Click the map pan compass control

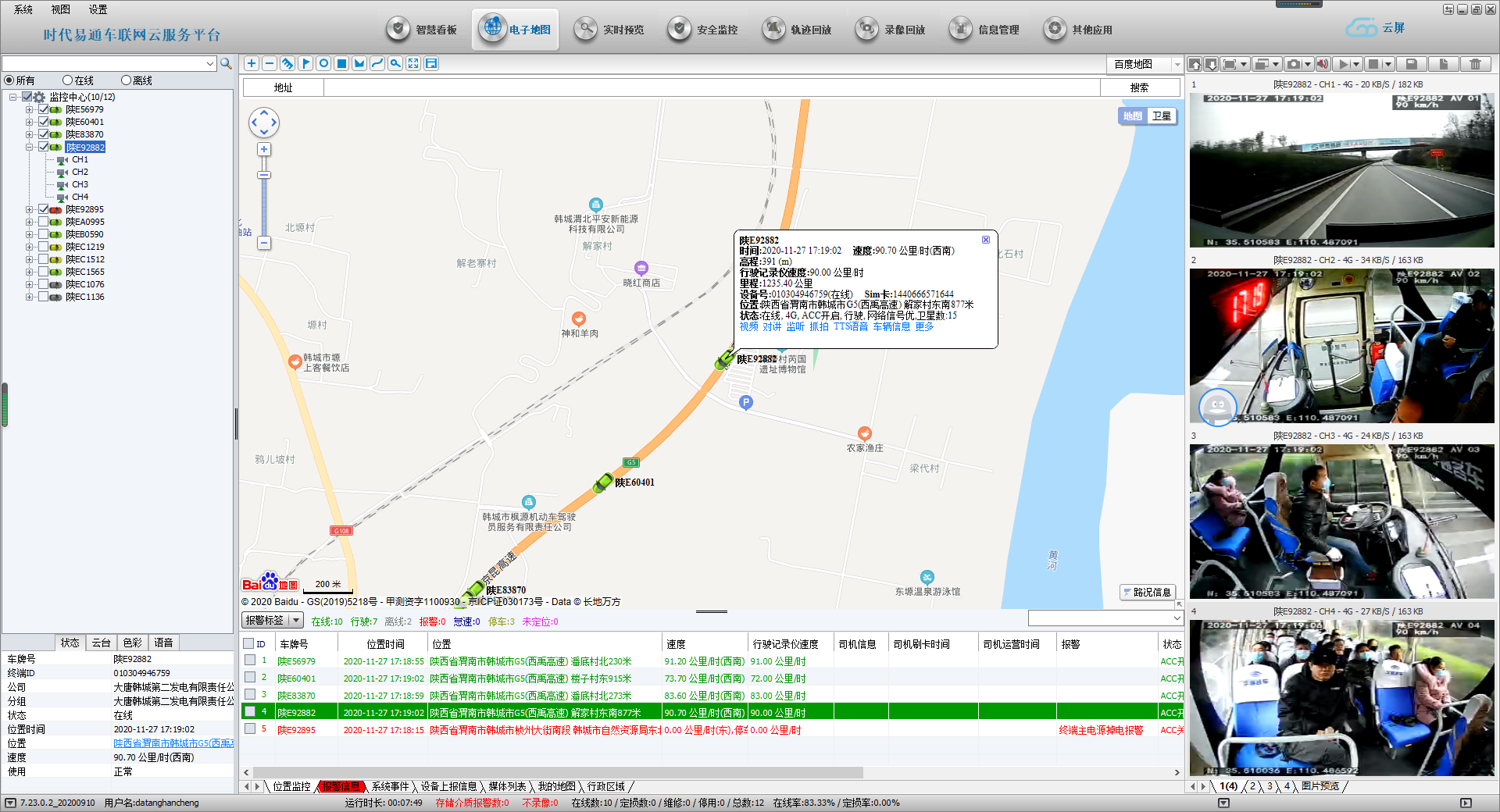[x=264, y=123]
